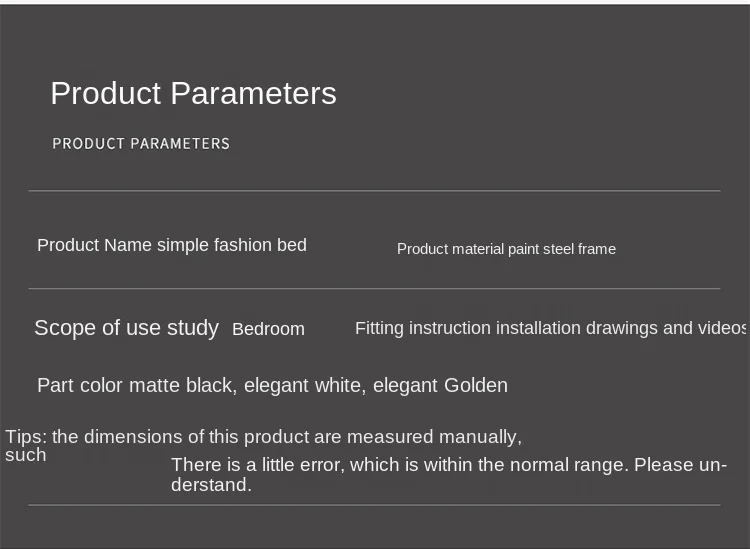Click the "Product material" label
The width and height of the screenshot is (750, 549).
point(450,249)
